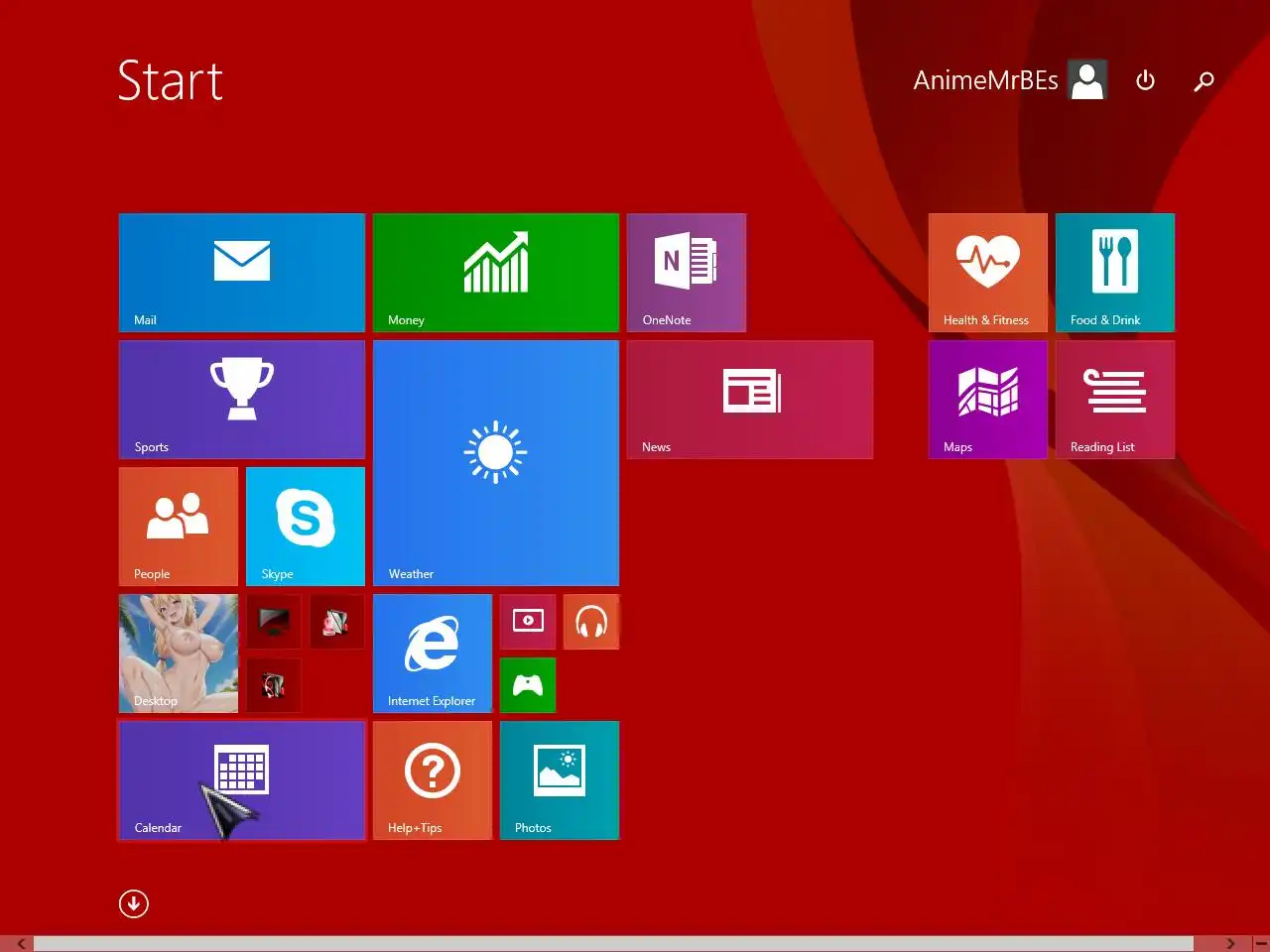The width and height of the screenshot is (1270, 952).
Task: Open the Health & Fitness tile
Action: [x=988, y=273]
